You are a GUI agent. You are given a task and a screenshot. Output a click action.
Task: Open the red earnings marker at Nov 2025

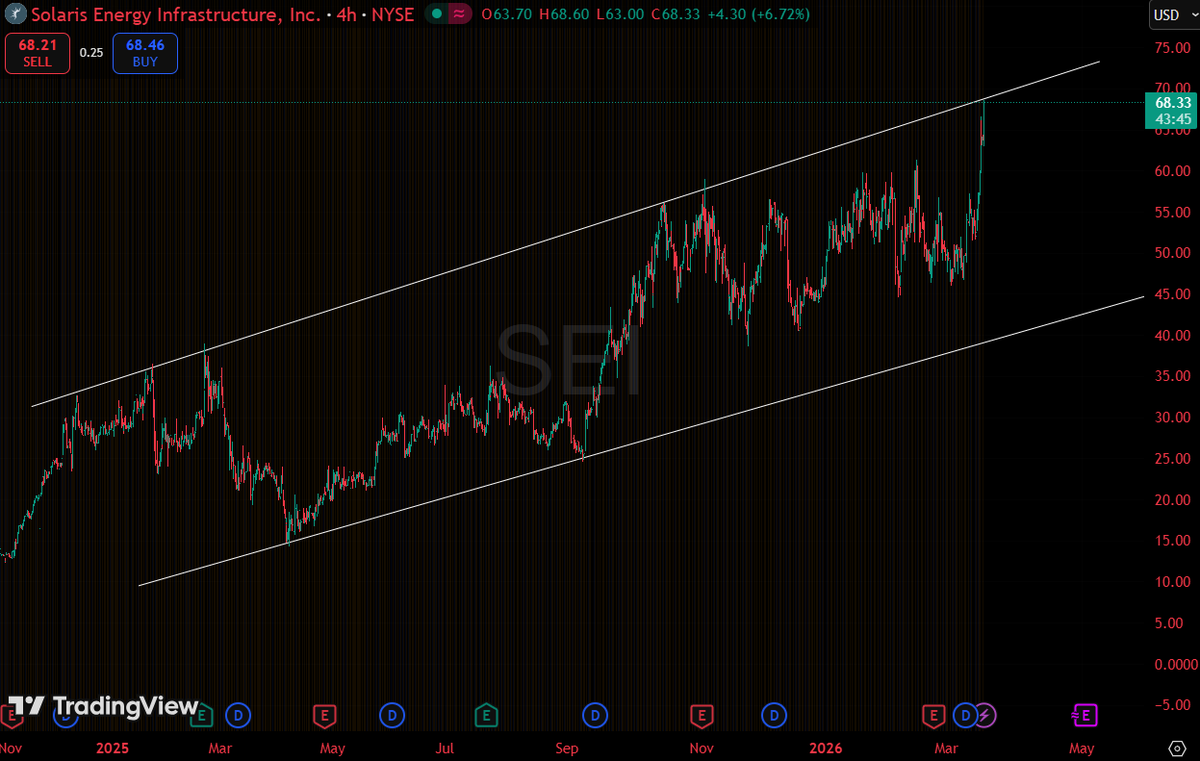point(701,714)
